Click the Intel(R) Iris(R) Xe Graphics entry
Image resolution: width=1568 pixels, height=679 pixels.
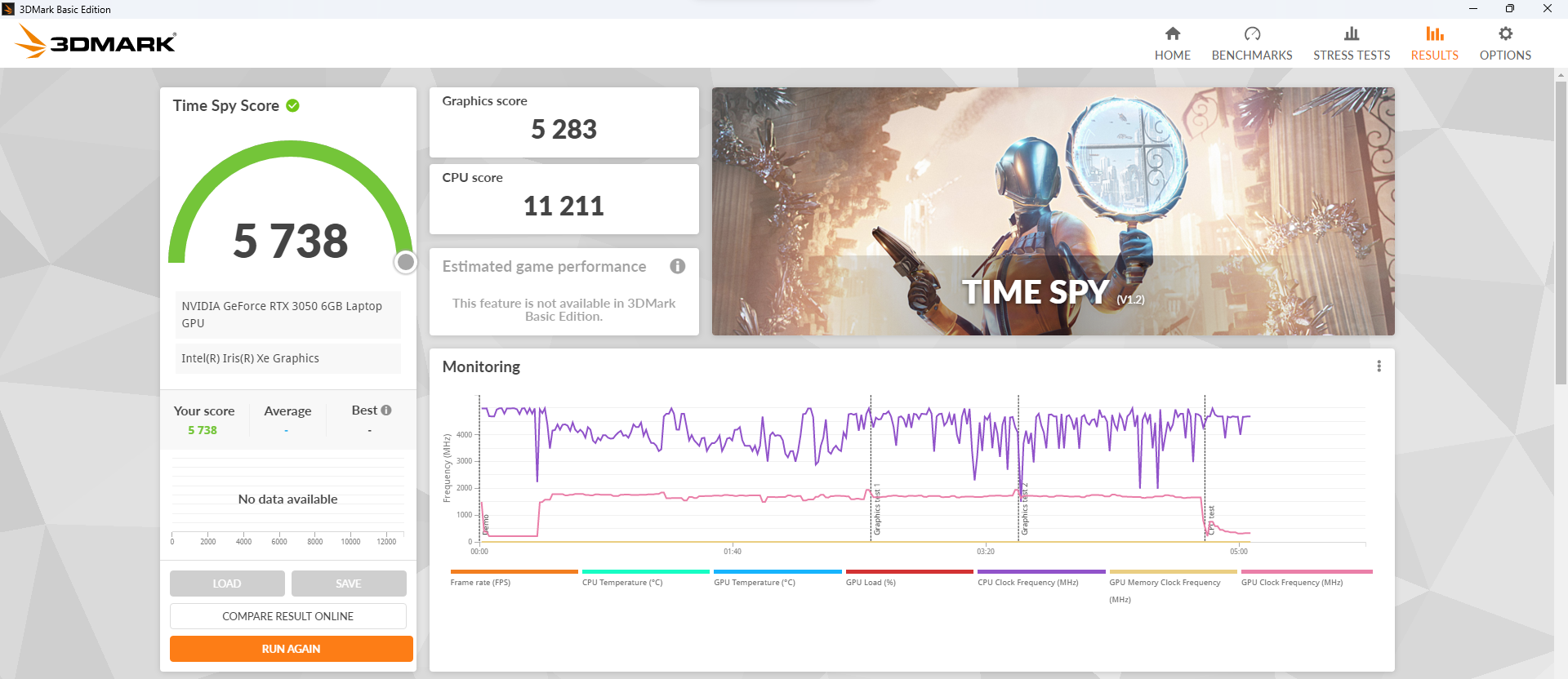[x=288, y=358]
